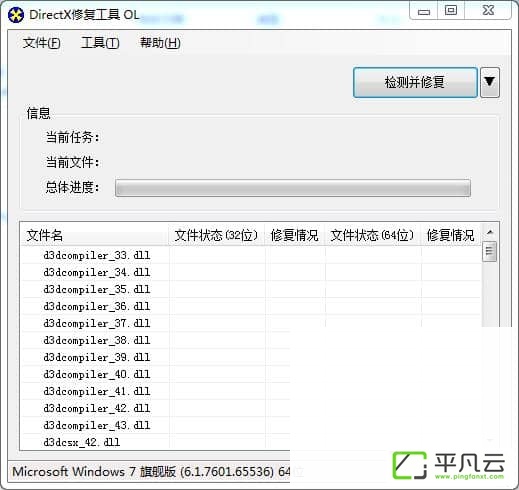
Task: Click the 当前文件 label
Action: coord(72,162)
